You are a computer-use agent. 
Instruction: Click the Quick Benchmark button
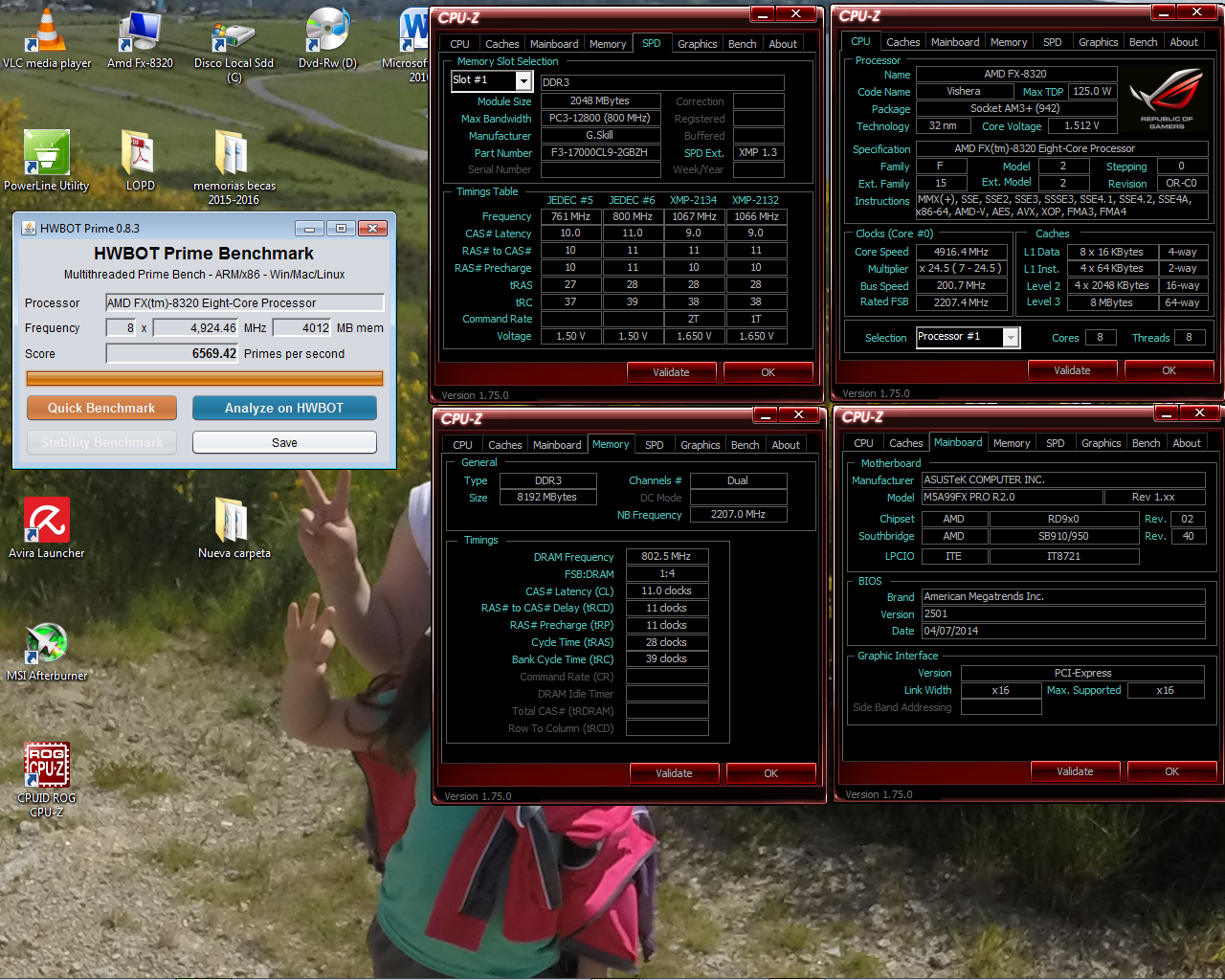click(101, 408)
